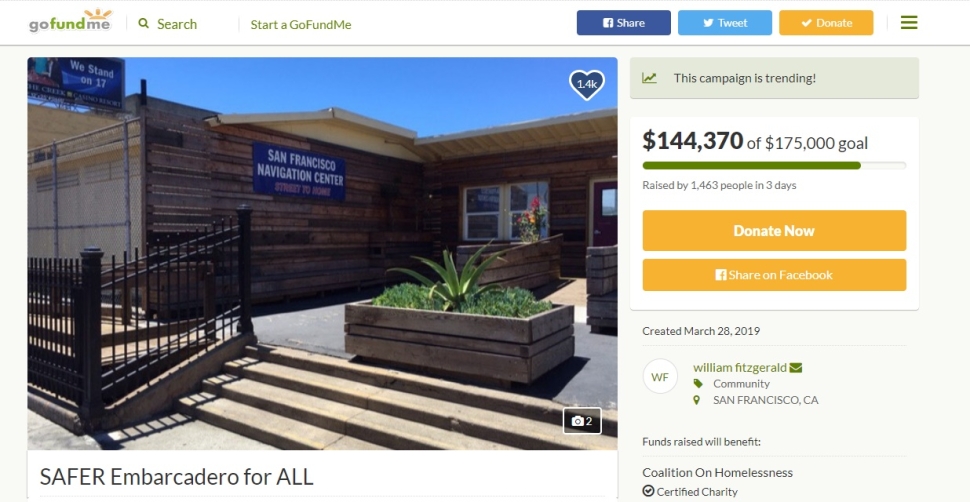Click the Navigation Center campaign photo
The width and height of the screenshot is (970, 502).
tap(322, 254)
